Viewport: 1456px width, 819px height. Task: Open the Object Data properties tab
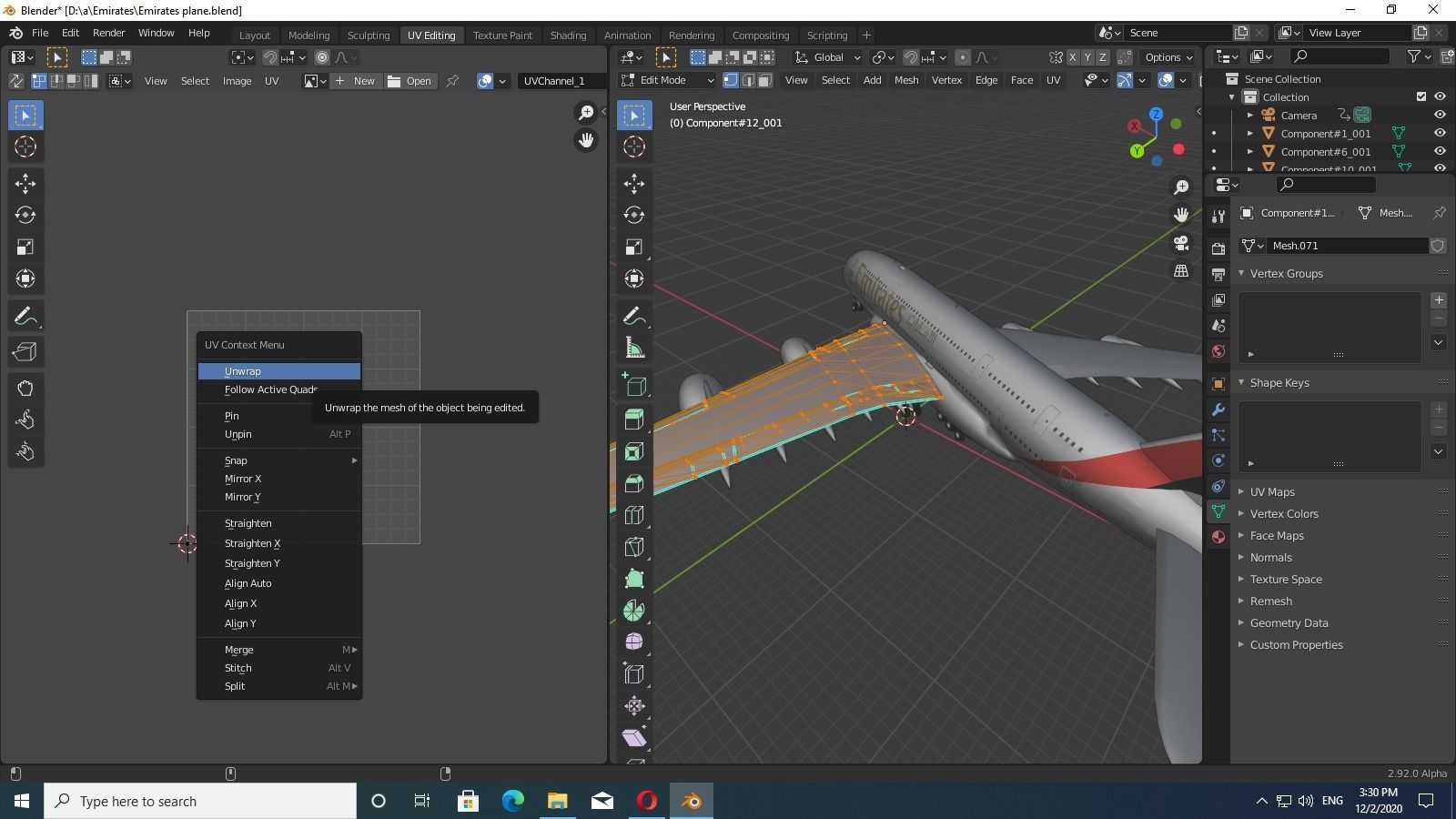1218,511
